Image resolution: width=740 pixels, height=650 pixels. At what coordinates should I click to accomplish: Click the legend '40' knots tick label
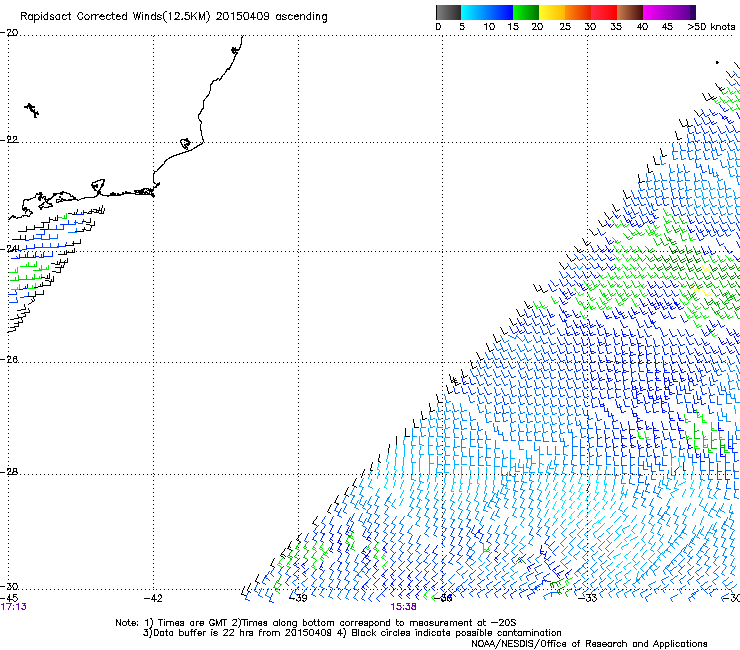[642, 27]
